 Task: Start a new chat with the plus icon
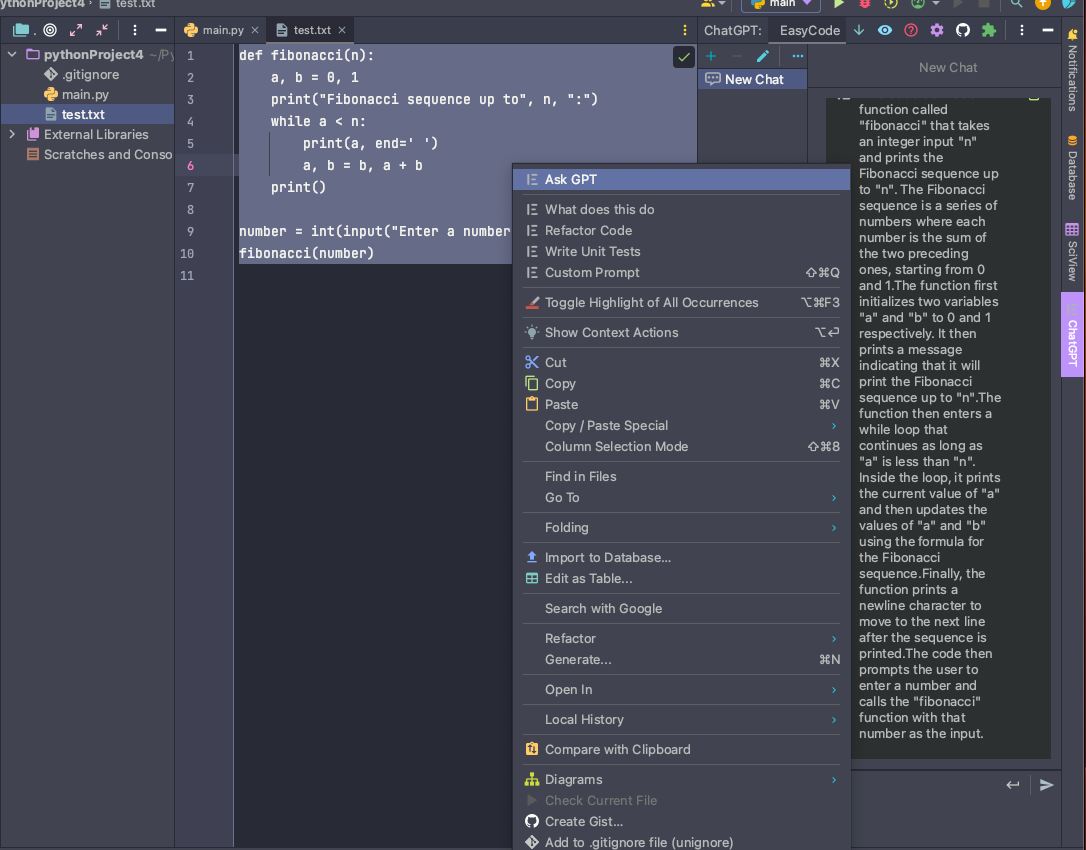pyautogui.click(x=709, y=56)
